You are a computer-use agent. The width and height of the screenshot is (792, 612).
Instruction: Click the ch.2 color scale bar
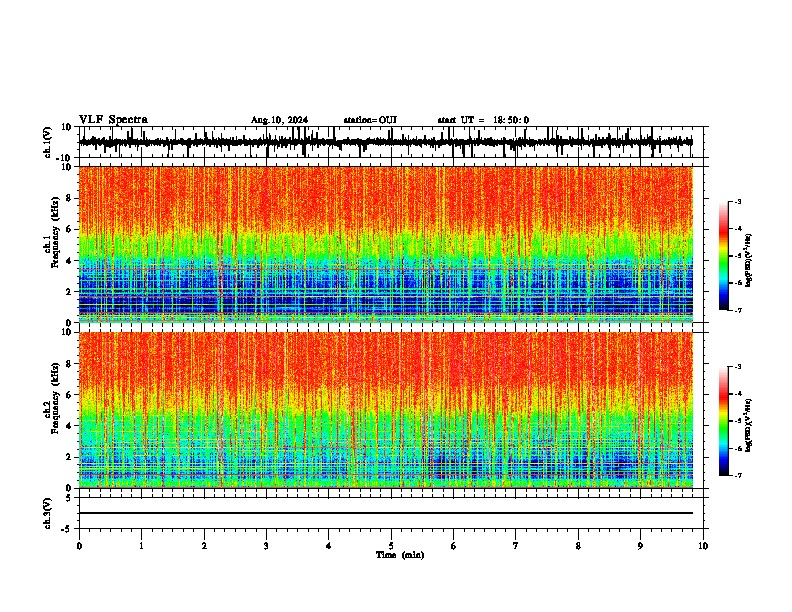[x=723, y=421]
